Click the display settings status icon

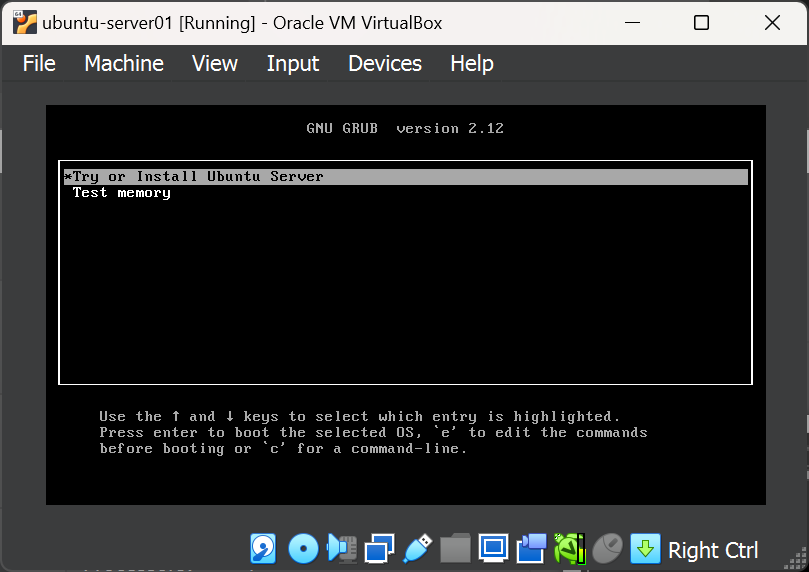pyautogui.click(x=493, y=548)
